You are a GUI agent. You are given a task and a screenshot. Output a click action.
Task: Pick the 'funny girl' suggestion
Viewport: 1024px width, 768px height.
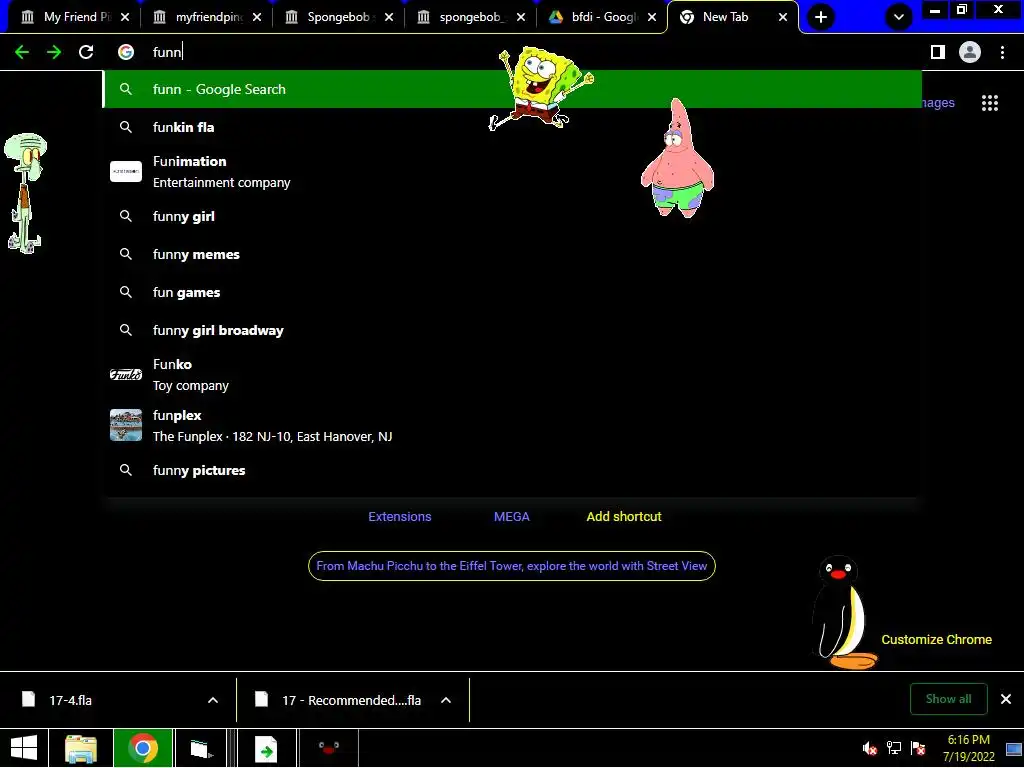(512, 216)
